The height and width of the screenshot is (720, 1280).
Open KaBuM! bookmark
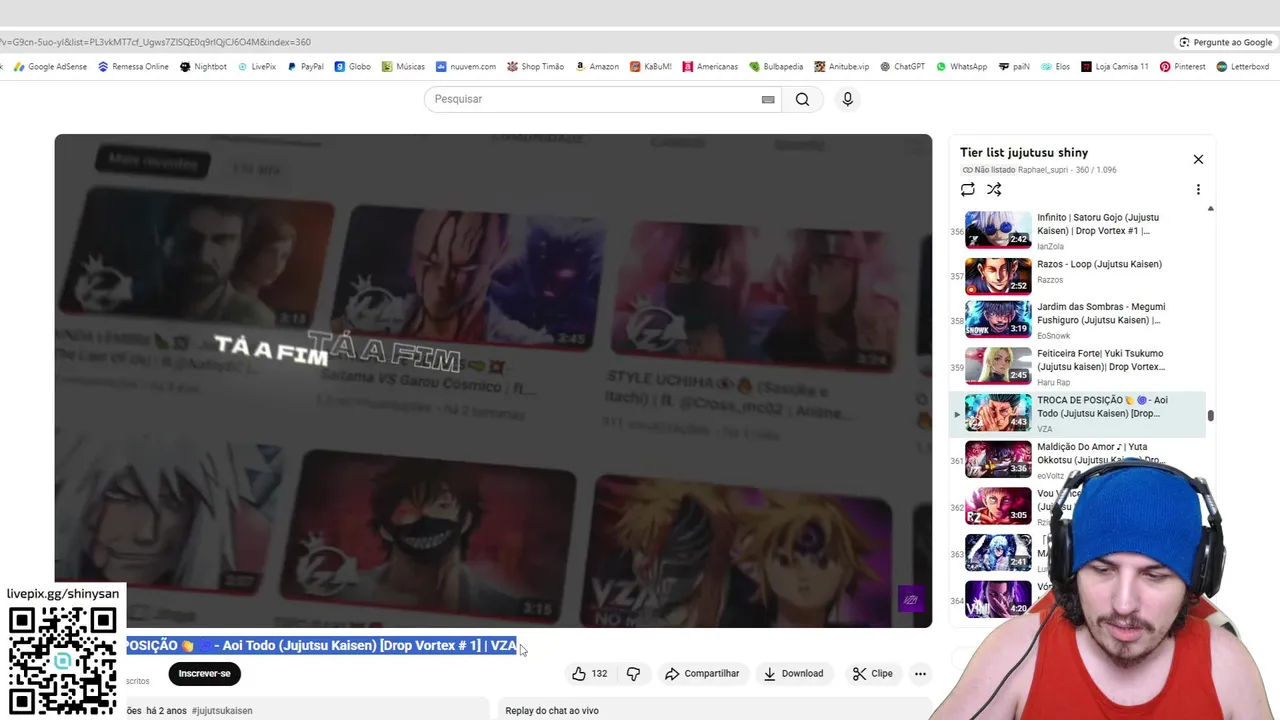[651, 67]
